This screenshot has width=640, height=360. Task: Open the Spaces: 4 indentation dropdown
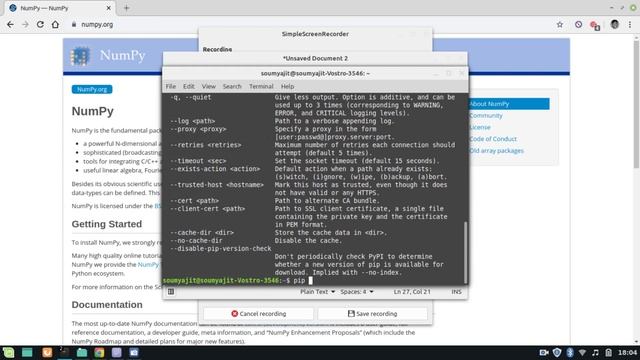(357, 292)
